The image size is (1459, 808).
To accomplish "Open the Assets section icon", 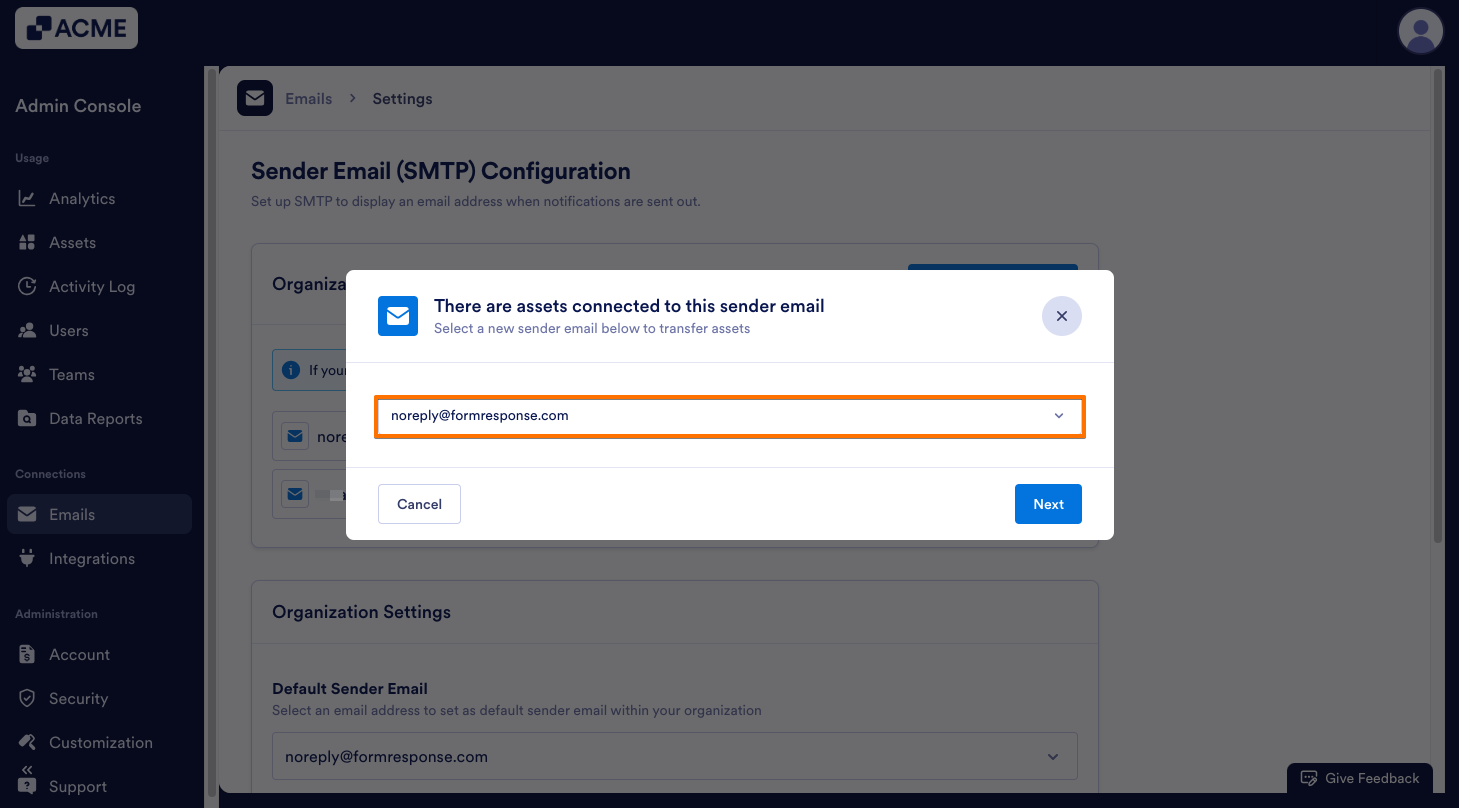I will coord(29,242).
